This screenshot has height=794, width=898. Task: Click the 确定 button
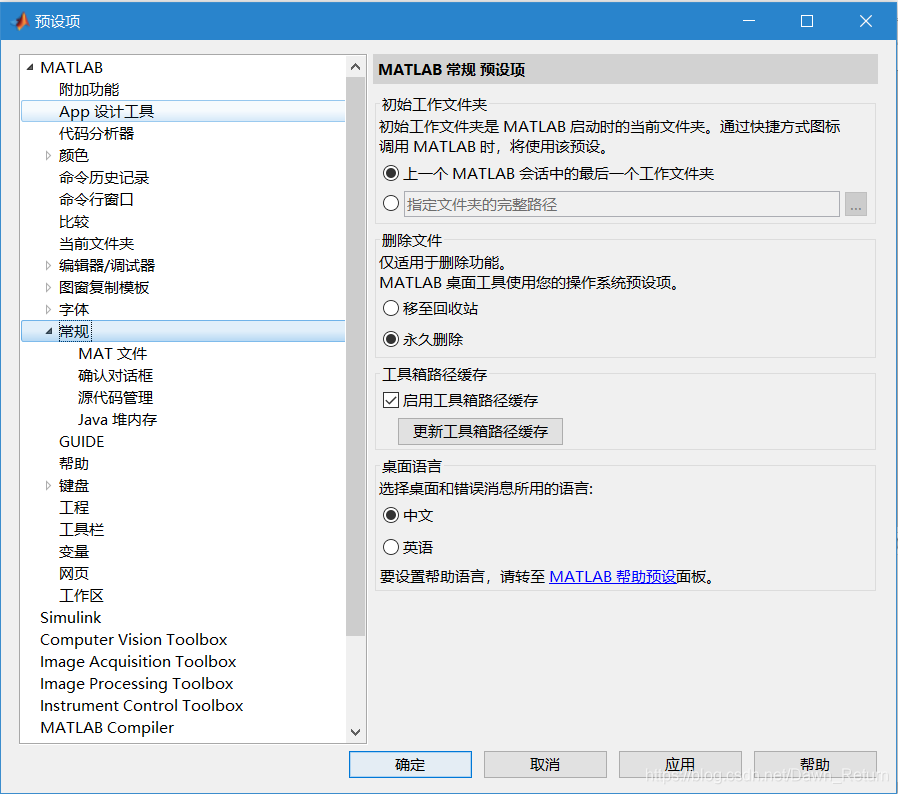(x=410, y=764)
